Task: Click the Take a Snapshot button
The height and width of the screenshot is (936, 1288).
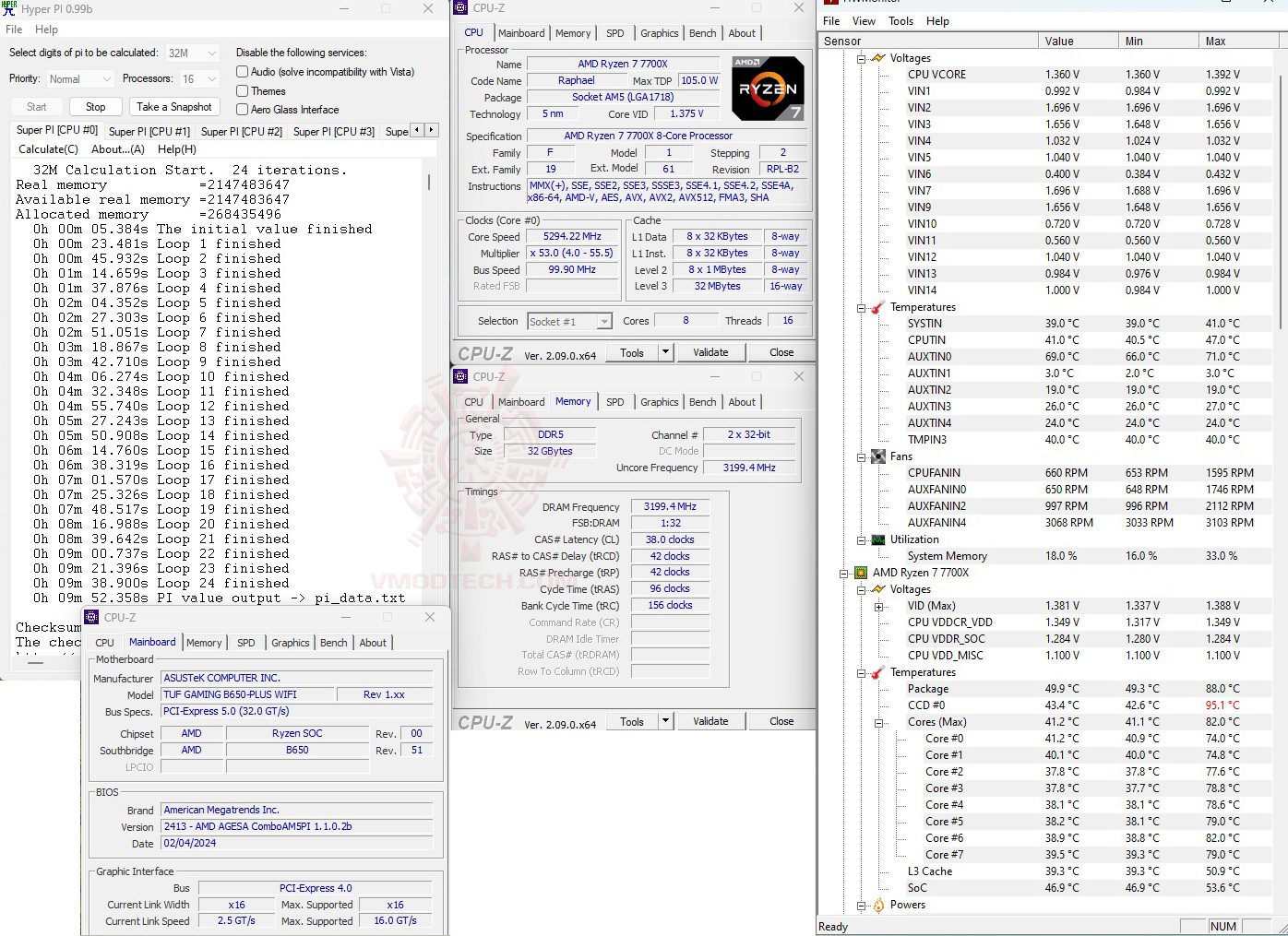Action: point(174,107)
